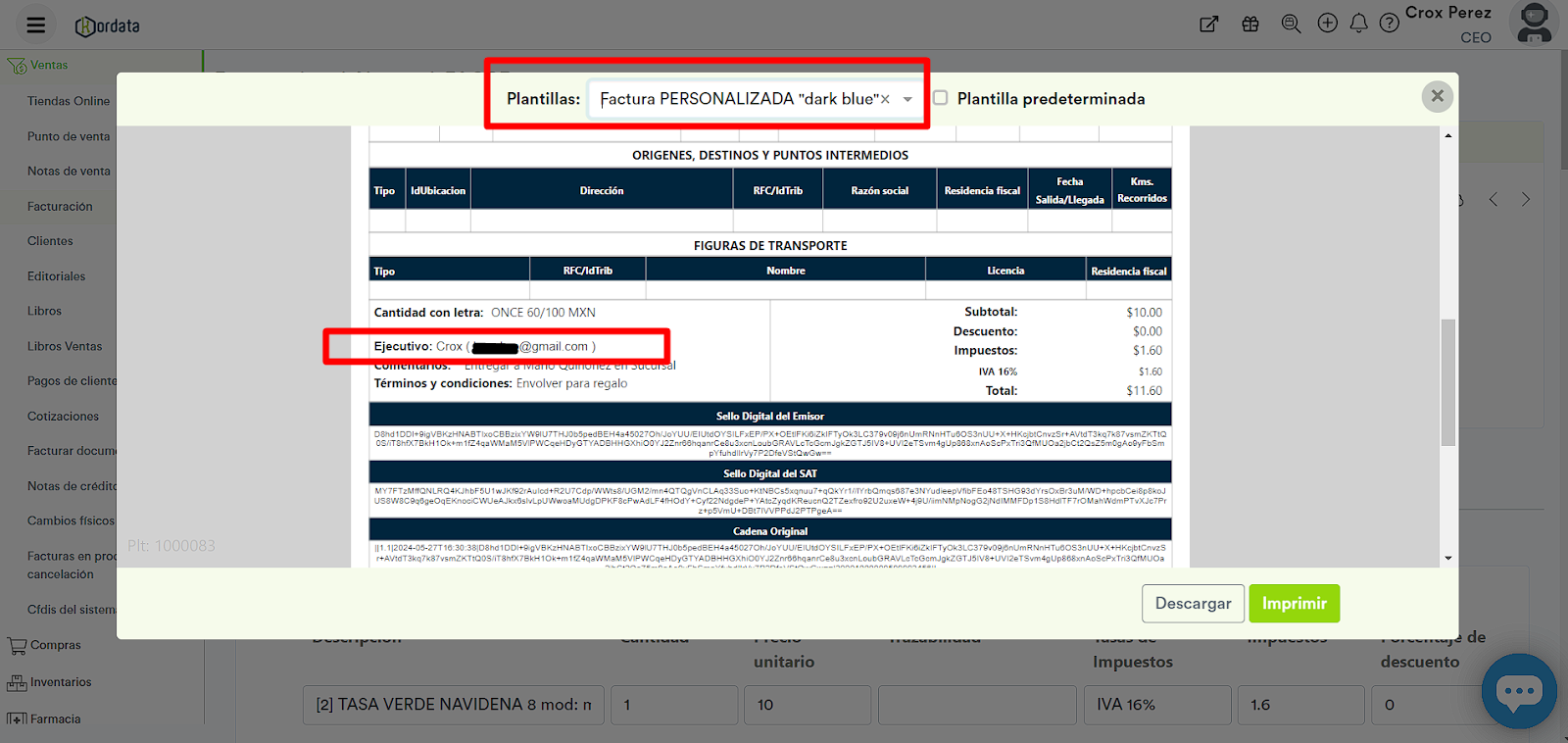This screenshot has width=1568, height=743.
Task: Click the search magnifier icon in header
Action: (1291, 24)
